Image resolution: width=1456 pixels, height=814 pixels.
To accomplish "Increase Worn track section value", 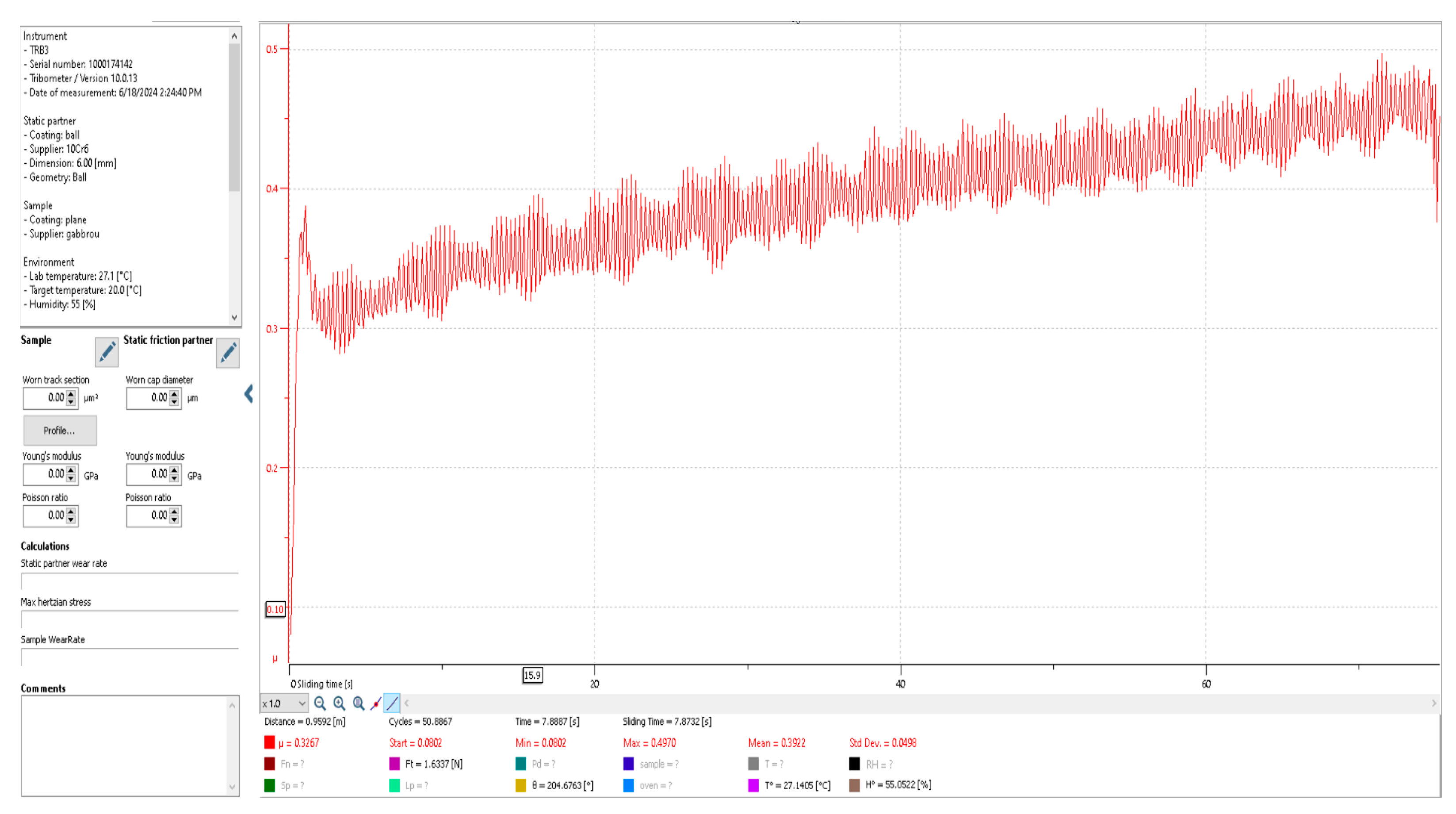I will click(71, 394).
